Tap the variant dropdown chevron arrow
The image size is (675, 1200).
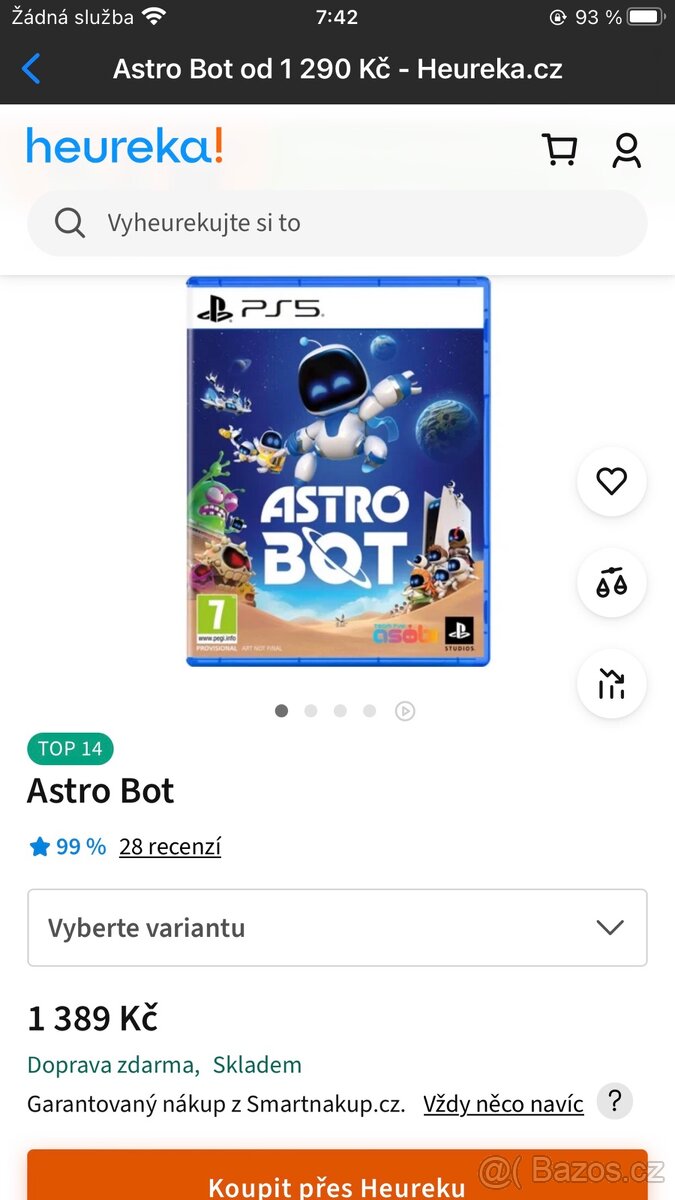tap(610, 928)
